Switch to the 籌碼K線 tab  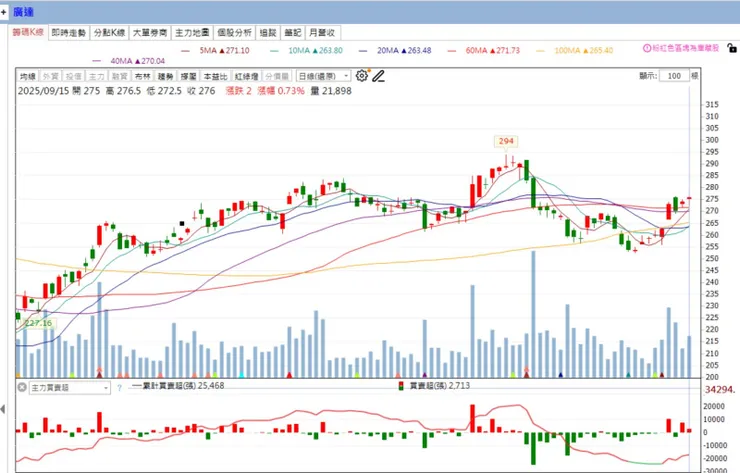28,32
